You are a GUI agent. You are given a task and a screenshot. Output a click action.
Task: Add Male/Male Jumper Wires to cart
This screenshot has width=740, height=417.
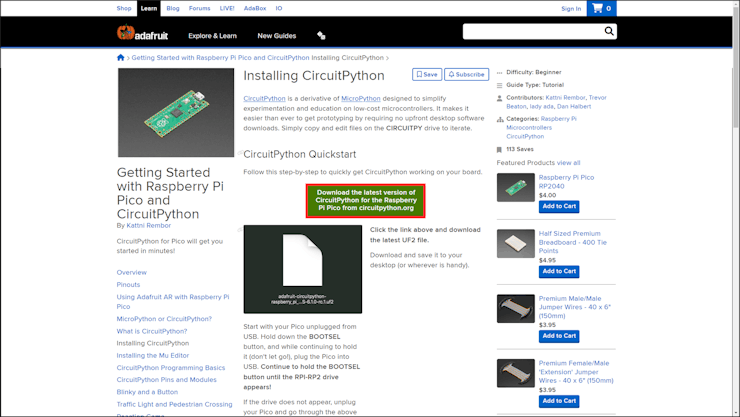point(559,336)
